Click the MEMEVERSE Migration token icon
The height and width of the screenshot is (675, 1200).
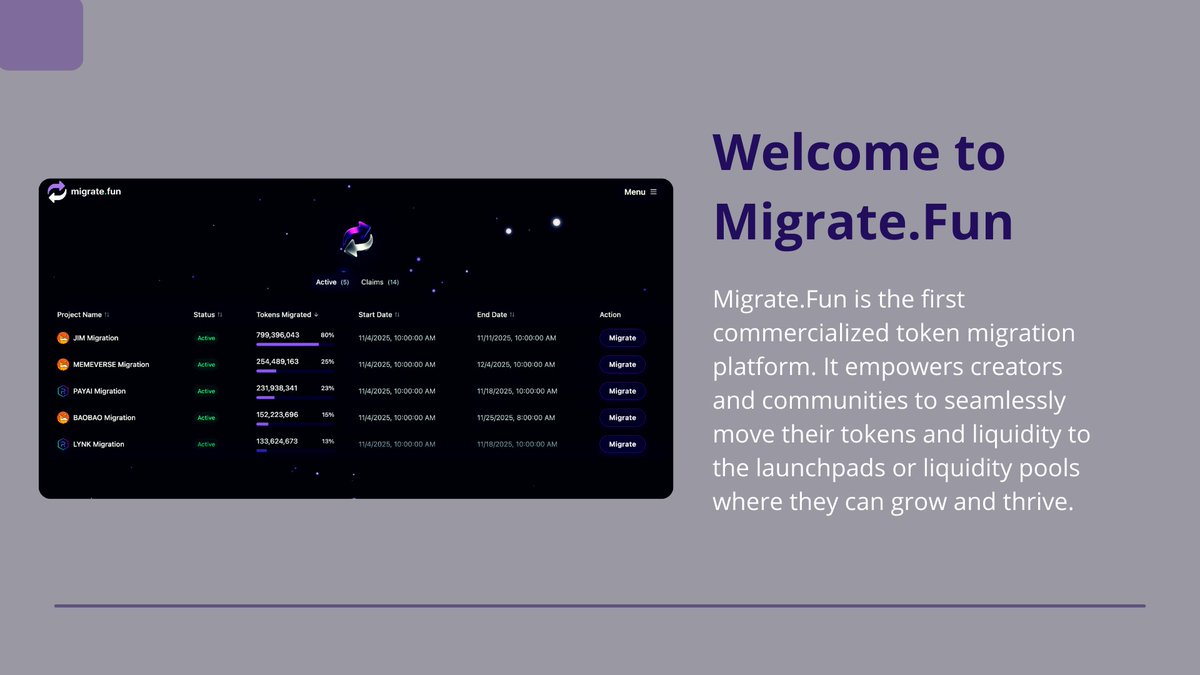pyautogui.click(x=63, y=365)
